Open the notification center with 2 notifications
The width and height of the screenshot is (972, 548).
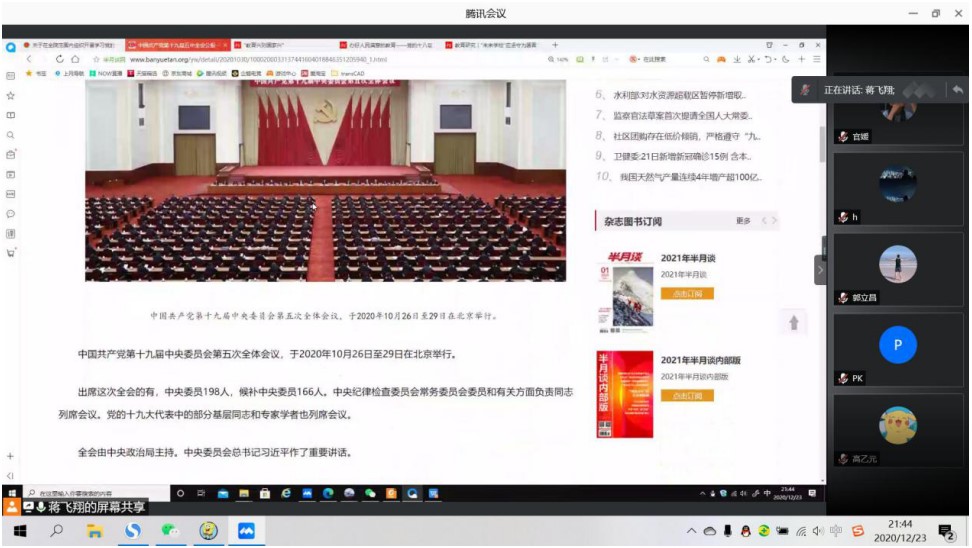point(946,532)
